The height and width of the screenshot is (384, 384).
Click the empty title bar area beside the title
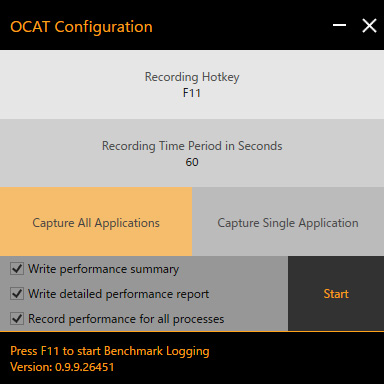coord(242,26)
